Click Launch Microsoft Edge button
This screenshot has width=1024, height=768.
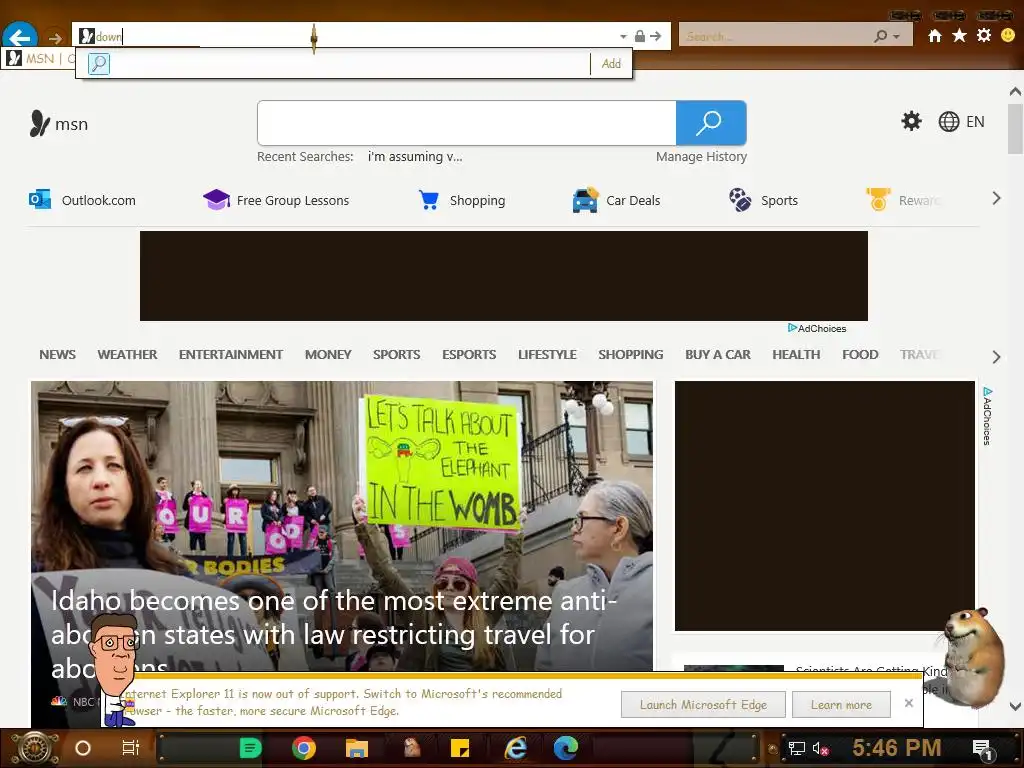[x=703, y=705]
